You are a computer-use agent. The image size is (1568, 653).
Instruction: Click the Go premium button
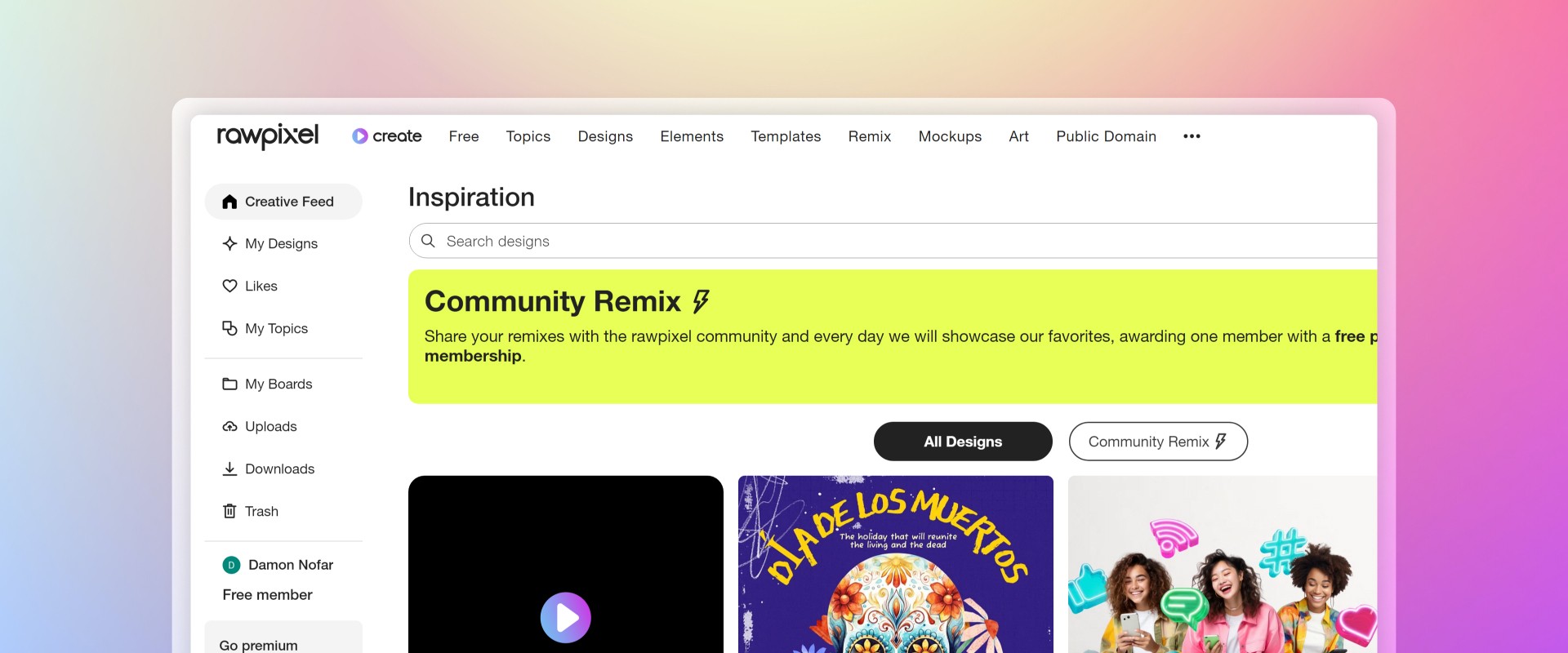283,637
